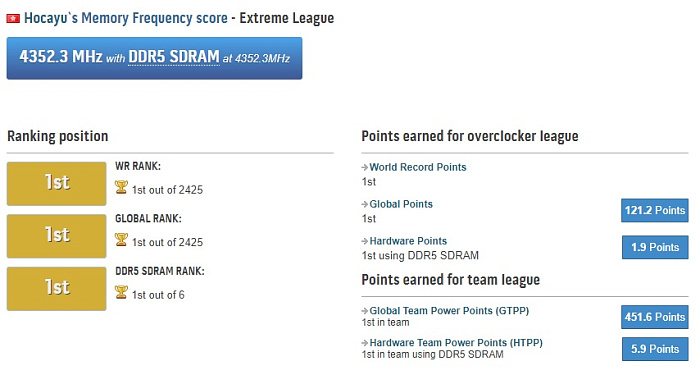Screen dimensions: 700x384
Task: Open the Hardware Points link
Action: coord(408,241)
